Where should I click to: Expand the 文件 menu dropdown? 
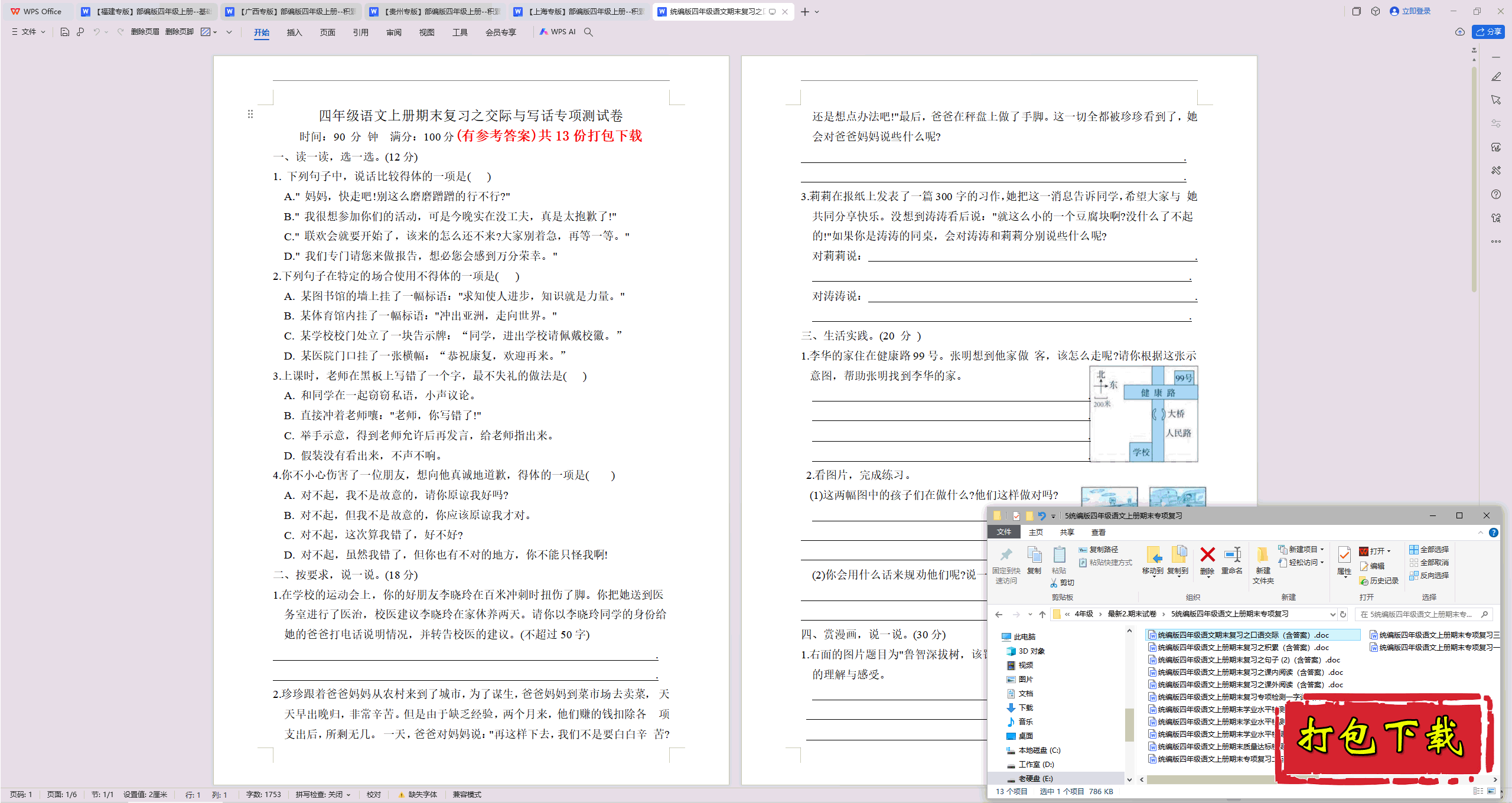pos(29,32)
